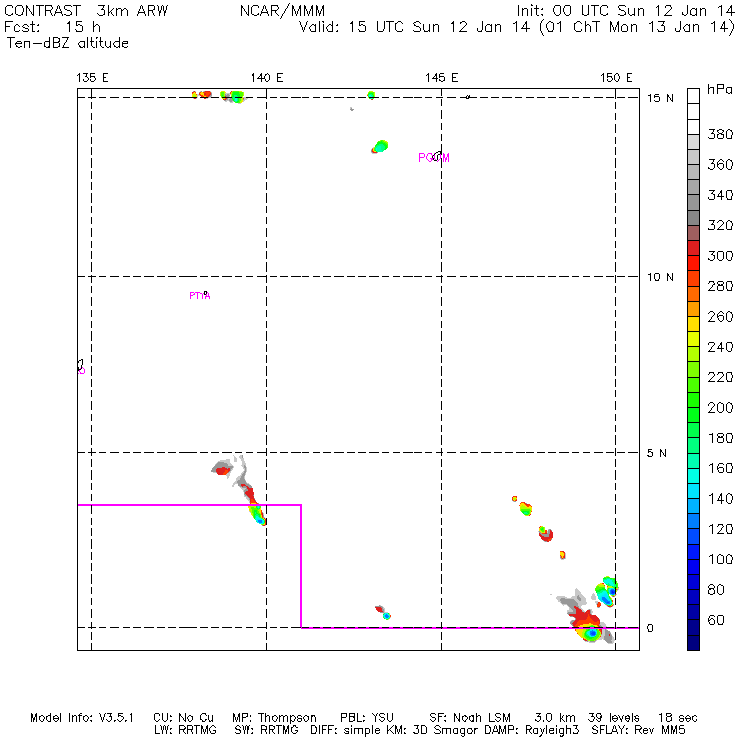The image size is (740, 740).
Task: Click the "180" colorbar value
Action: [720, 438]
